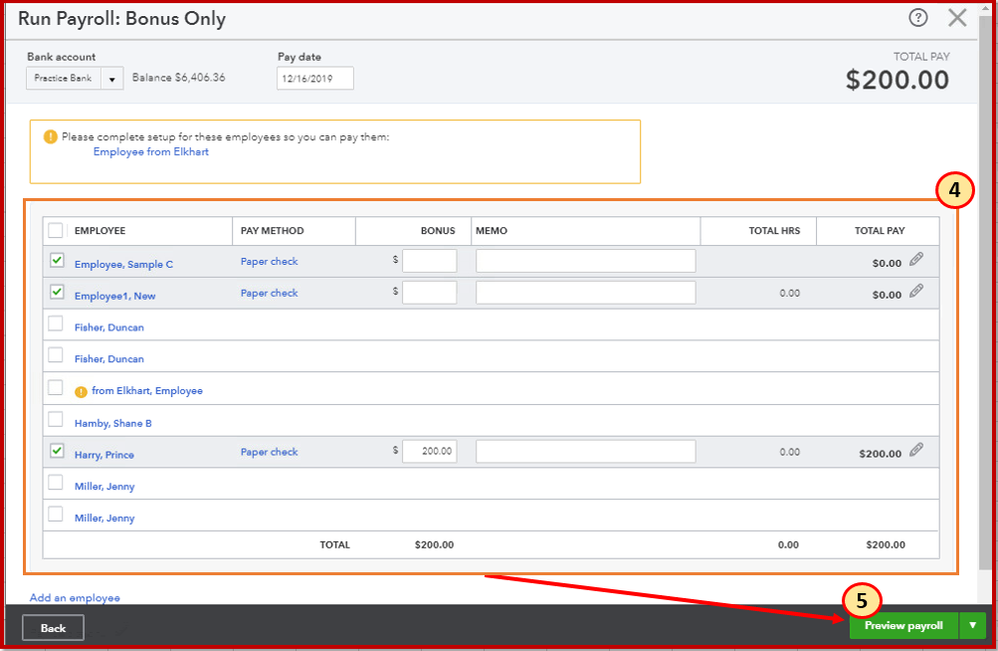This screenshot has height=651, width=998.
Task: Uncheck the Harry, Prince checkbox
Action: point(57,451)
